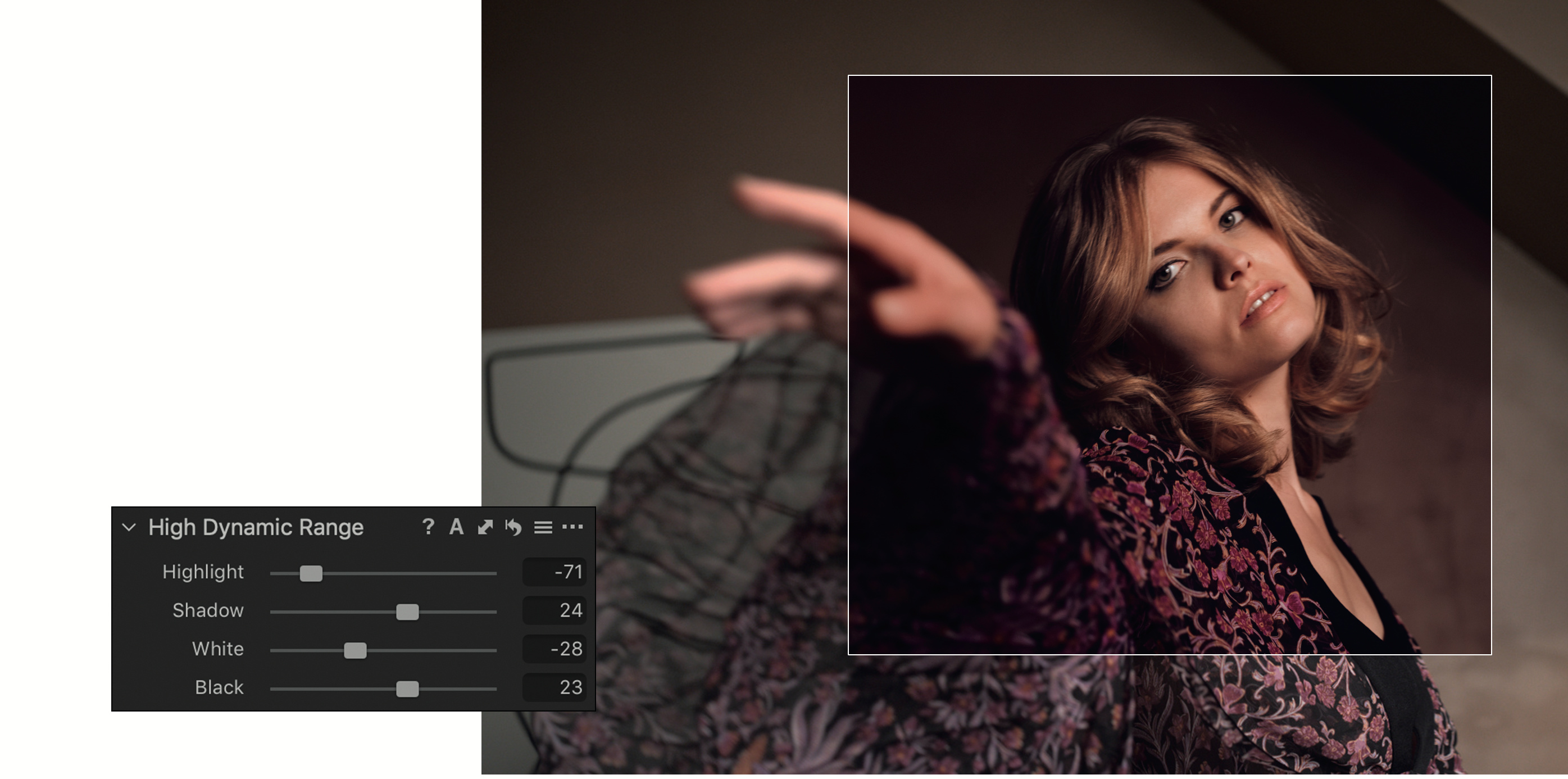Open the help question mark icon
Image resolution: width=1568 pixels, height=779 pixels.
(x=428, y=527)
